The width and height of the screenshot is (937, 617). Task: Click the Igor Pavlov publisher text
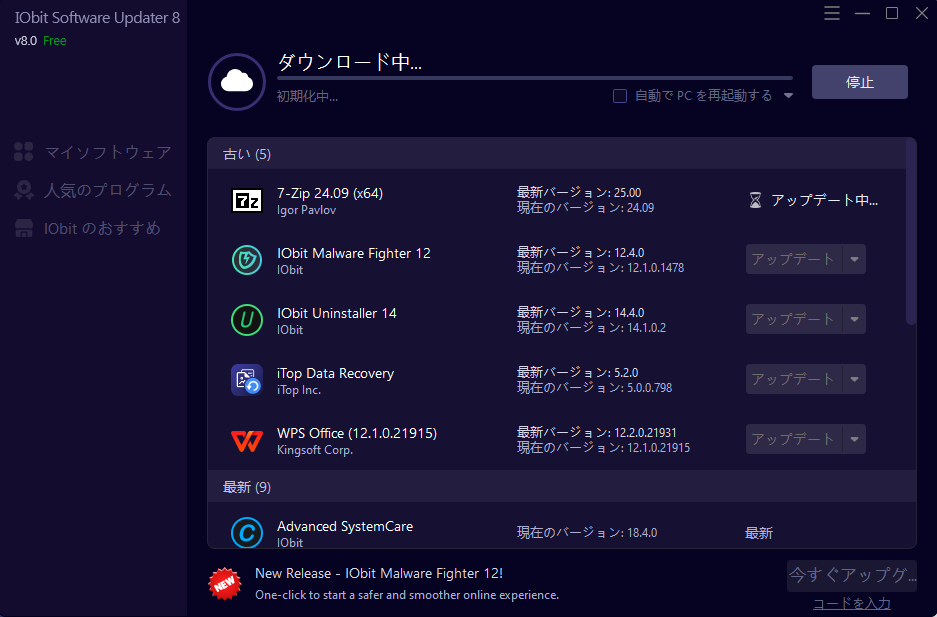pos(307,210)
